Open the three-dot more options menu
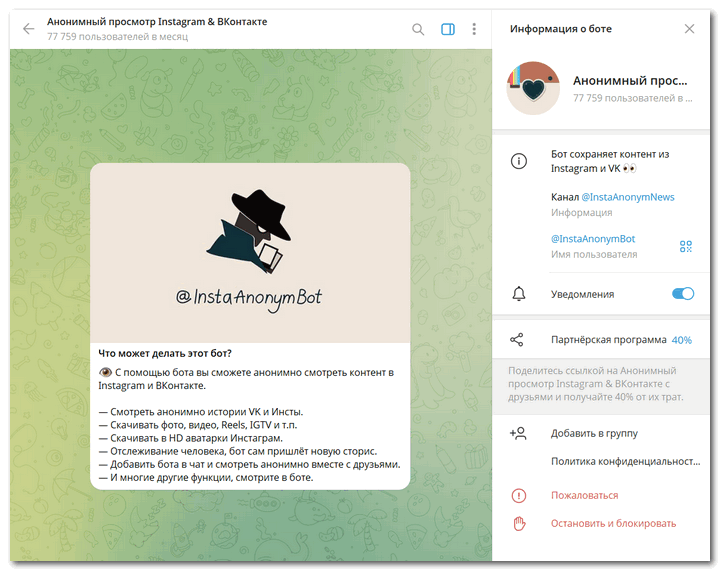The width and height of the screenshot is (721, 572). pos(474,29)
